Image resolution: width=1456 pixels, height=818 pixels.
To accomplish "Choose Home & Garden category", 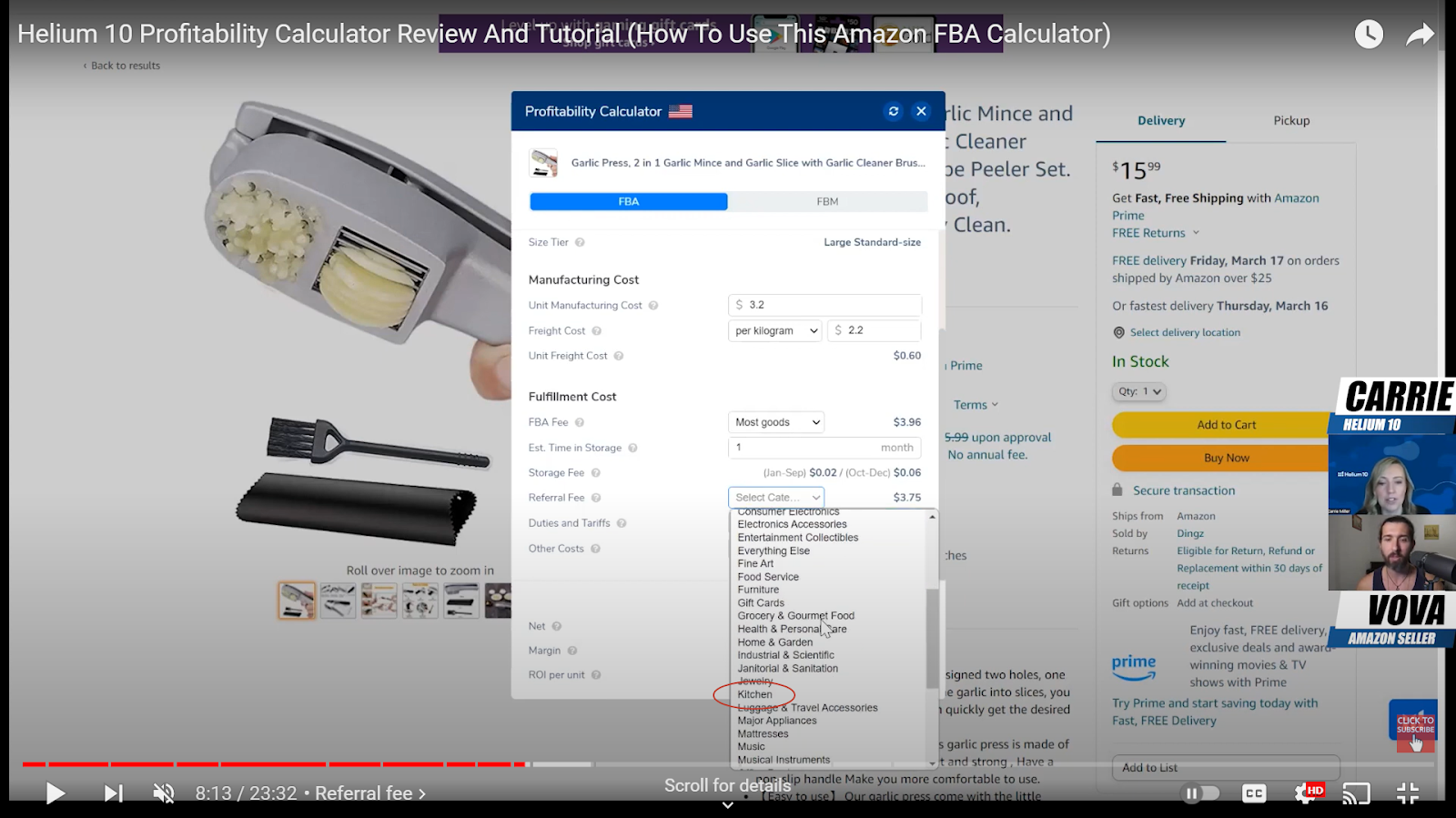I will tap(775, 642).
